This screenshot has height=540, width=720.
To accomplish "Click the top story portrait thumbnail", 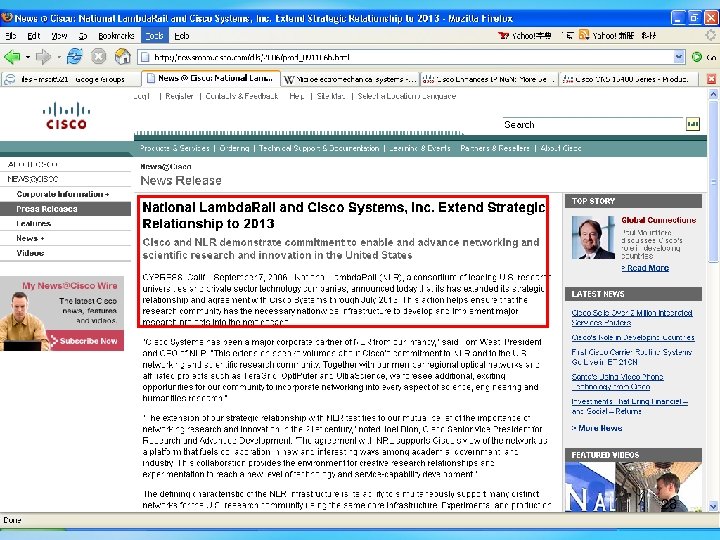I will click(593, 237).
